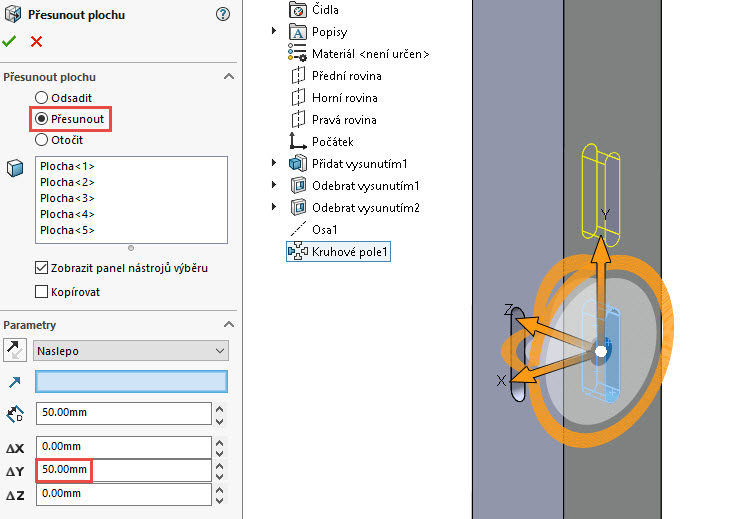Click the ΔX value field

pos(123,447)
